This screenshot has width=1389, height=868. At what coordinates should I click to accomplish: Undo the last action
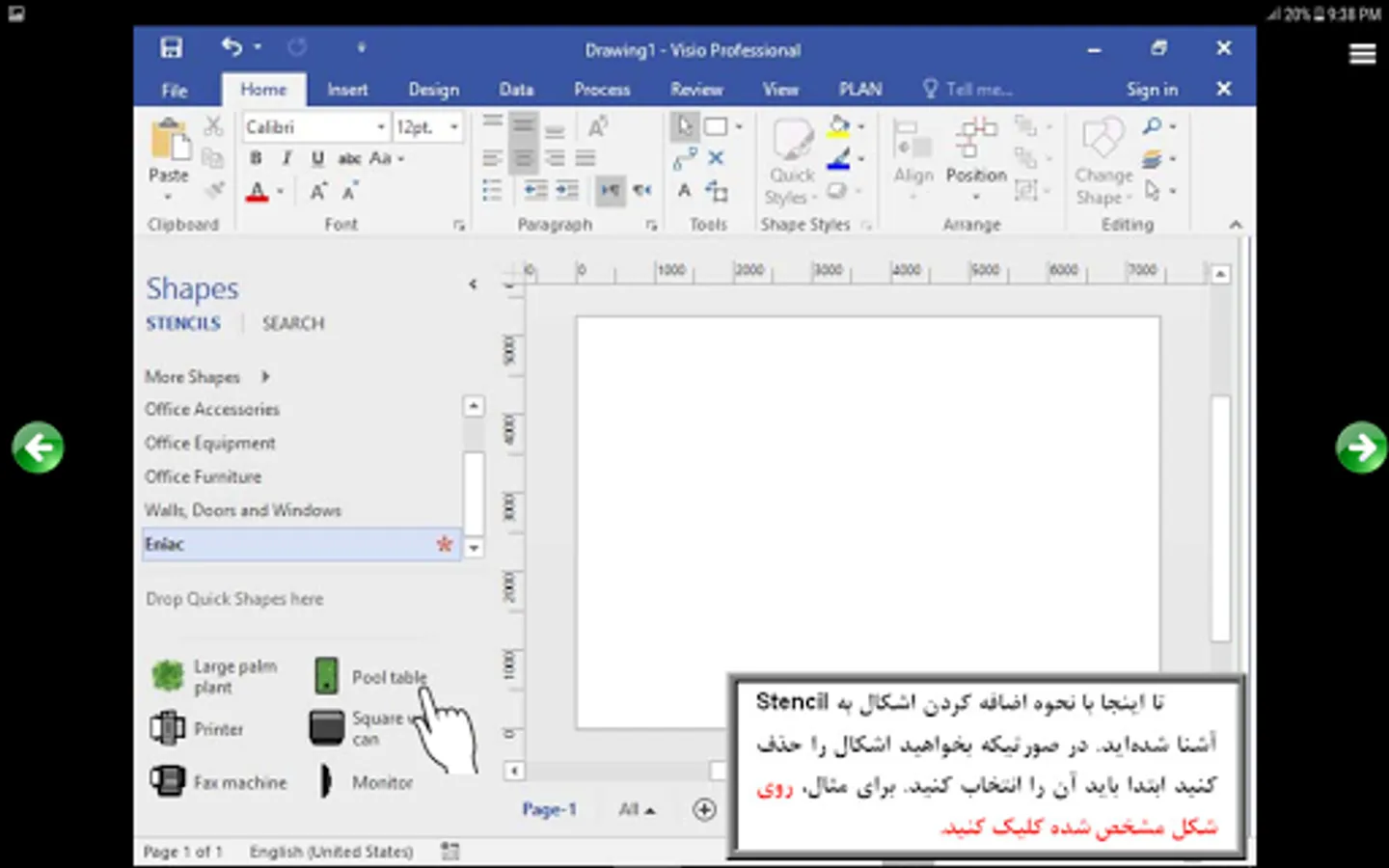(231, 46)
